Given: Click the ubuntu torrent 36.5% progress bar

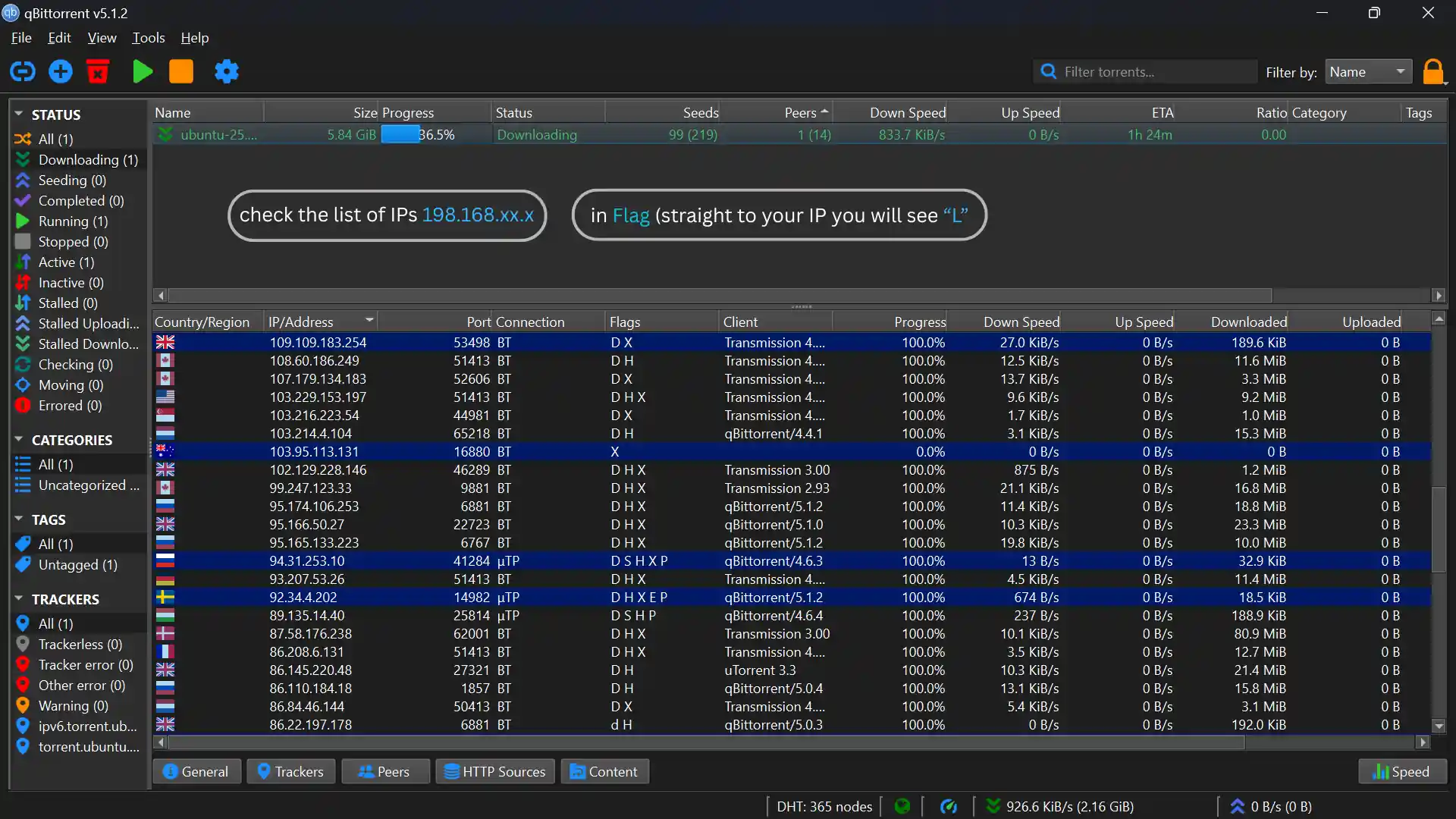Looking at the screenshot, I should tap(435, 134).
